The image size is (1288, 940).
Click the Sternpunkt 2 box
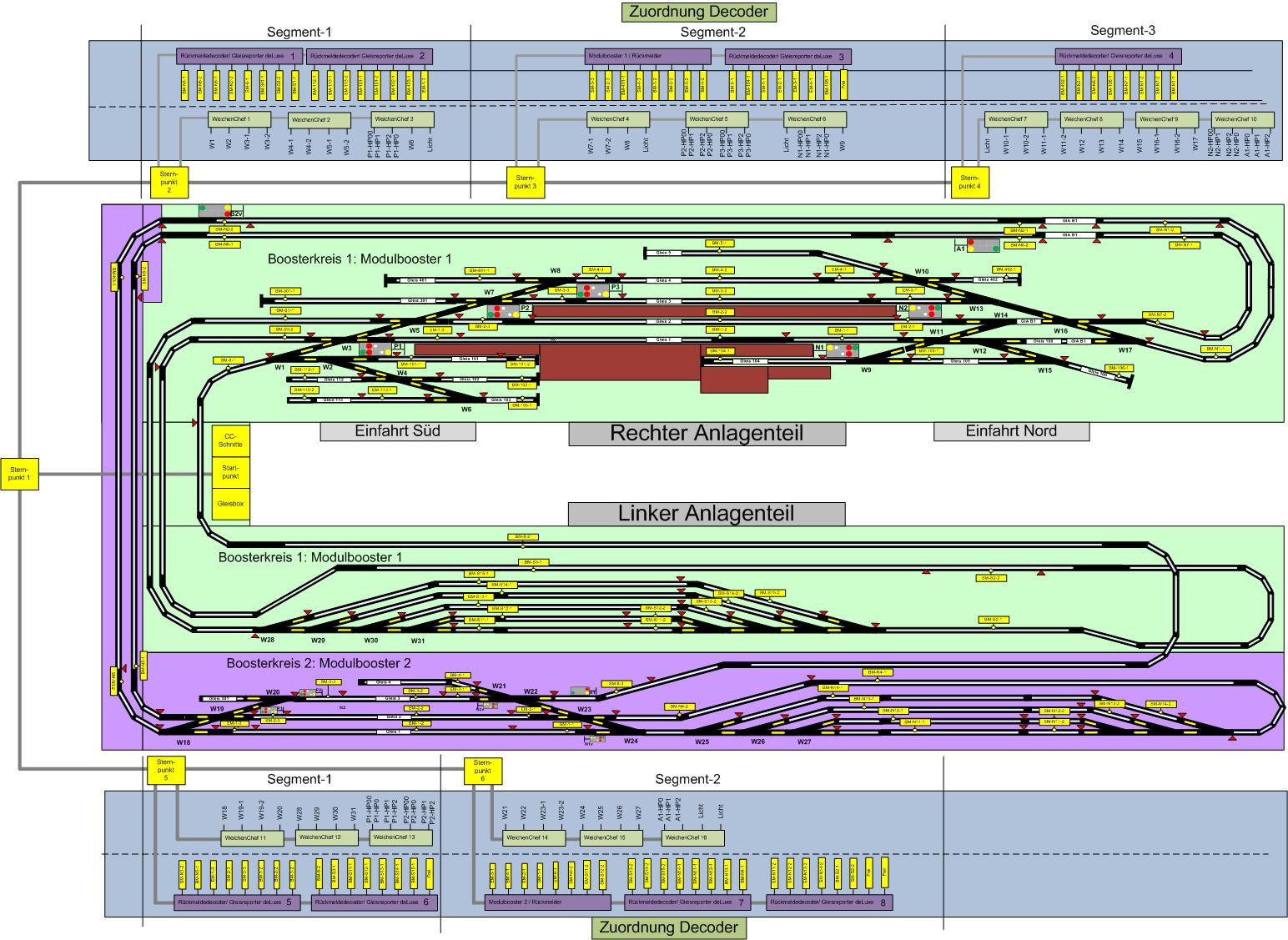tap(169, 182)
